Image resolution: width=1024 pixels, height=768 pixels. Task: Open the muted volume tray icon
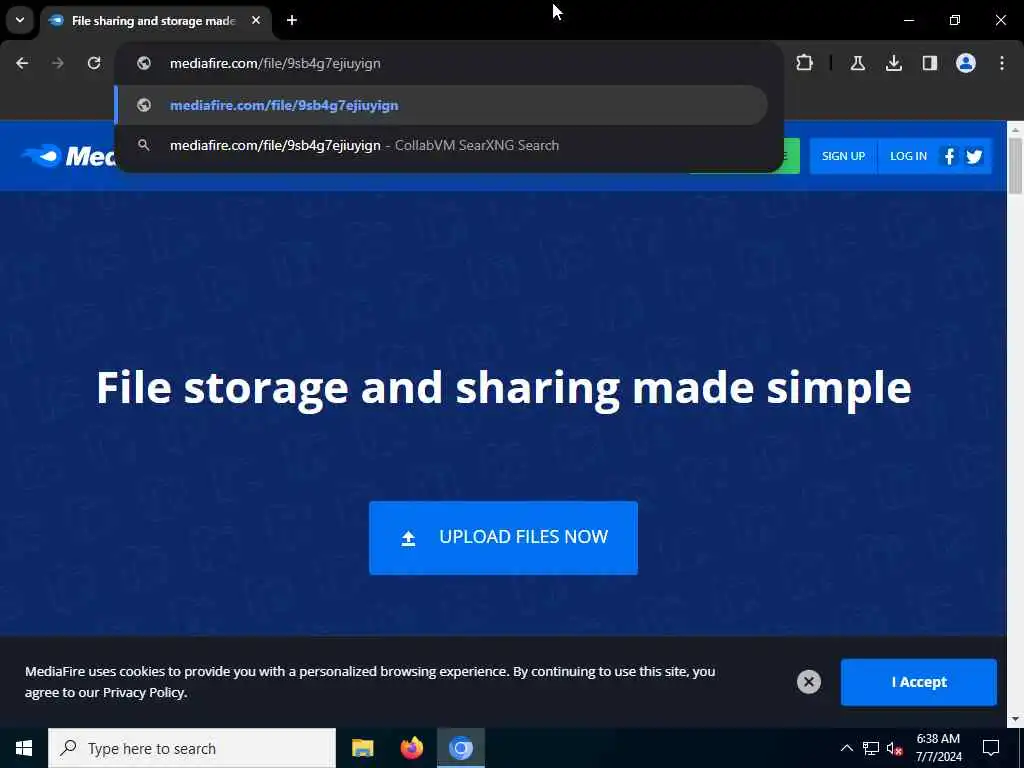895,748
